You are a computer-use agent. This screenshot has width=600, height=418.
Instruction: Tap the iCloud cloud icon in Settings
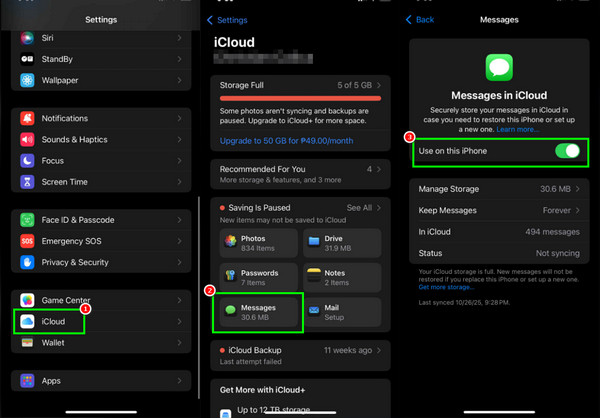tap(27, 322)
